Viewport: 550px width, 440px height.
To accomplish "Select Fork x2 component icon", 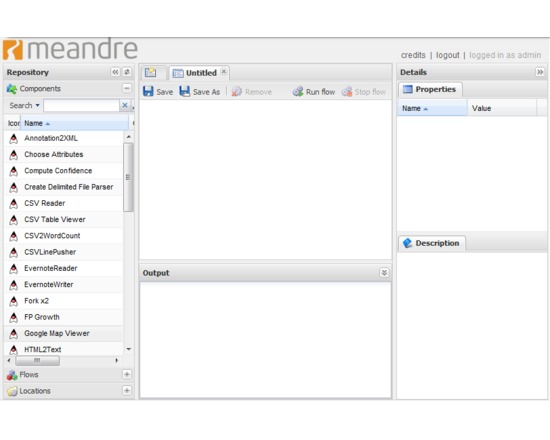I will (x=14, y=301).
